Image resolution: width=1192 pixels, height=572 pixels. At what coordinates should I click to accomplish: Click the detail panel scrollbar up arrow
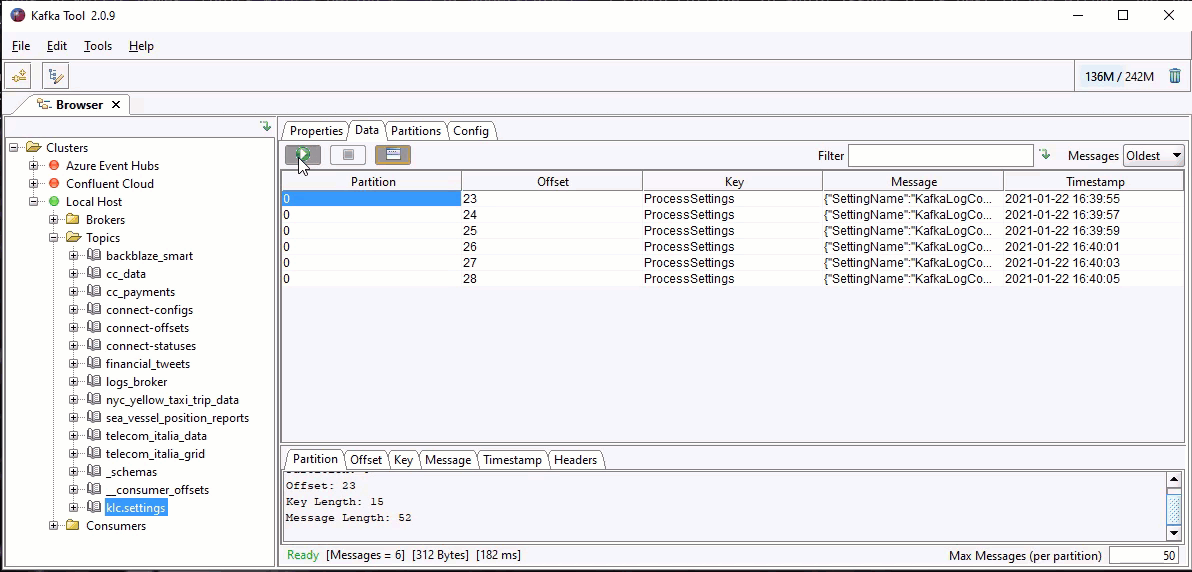[x=1175, y=479]
